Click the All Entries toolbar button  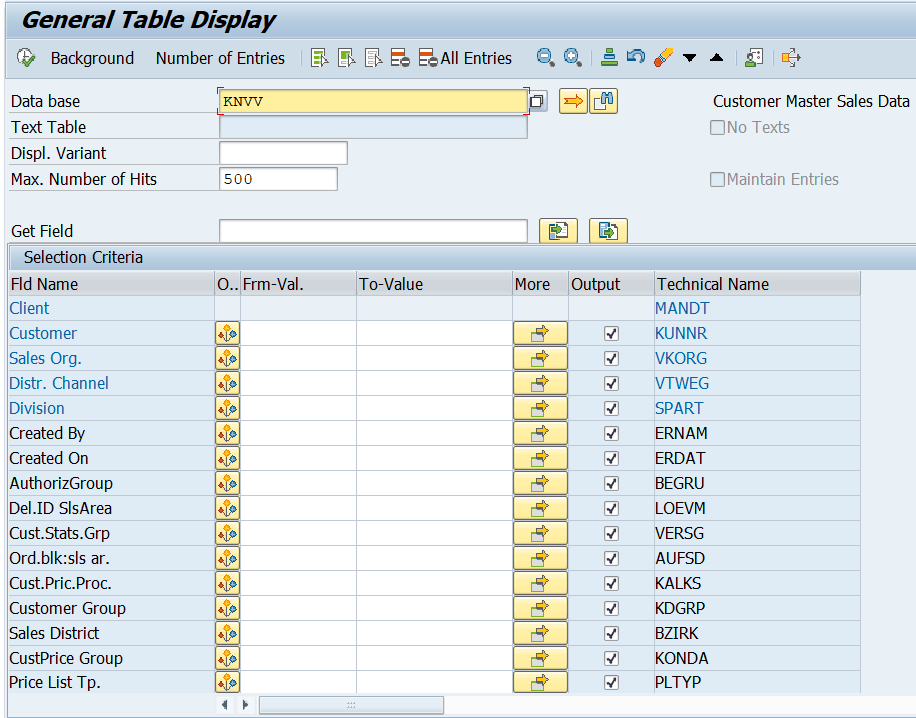click(x=466, y=58)
